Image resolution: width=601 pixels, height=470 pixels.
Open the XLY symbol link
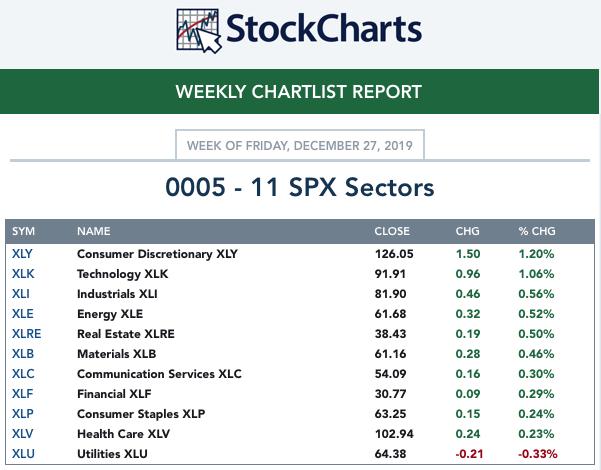point(22,254)
